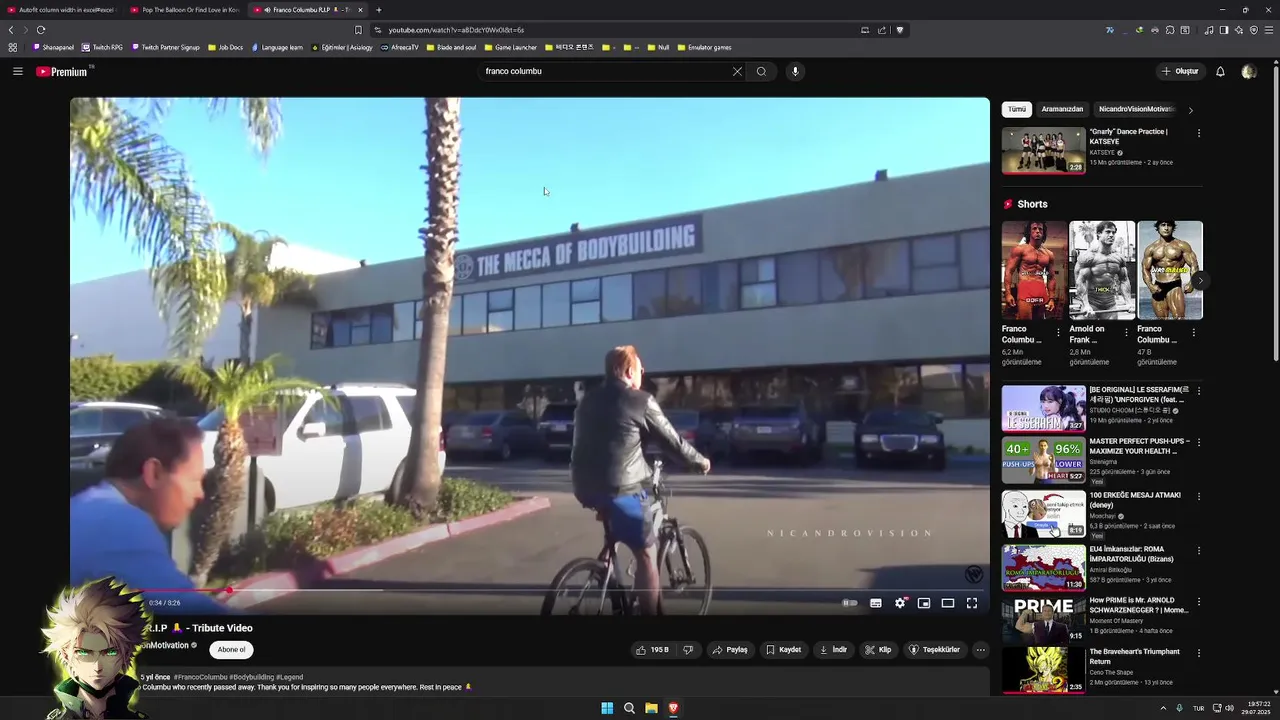Open the Job Docs bookmark folder
1280x720 pixels.
point(225,47)
